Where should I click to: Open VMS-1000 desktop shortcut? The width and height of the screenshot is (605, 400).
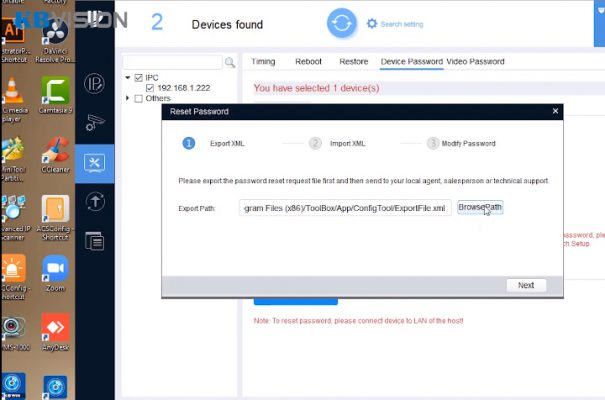click(15, 334)
